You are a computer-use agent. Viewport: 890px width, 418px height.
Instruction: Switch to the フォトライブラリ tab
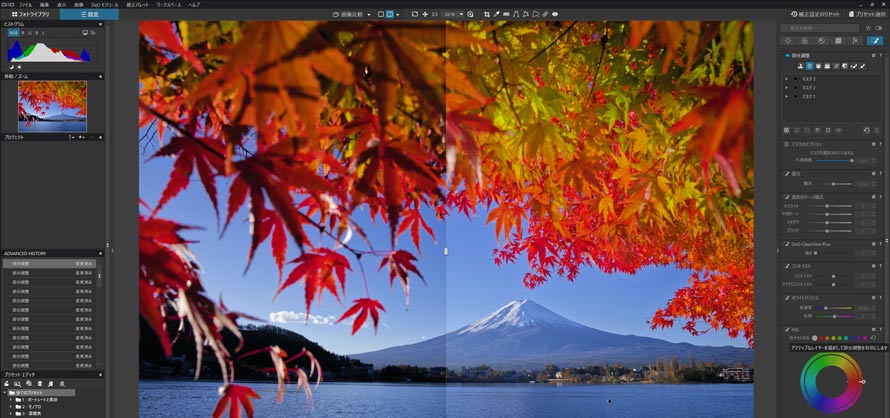click(30, 14)
